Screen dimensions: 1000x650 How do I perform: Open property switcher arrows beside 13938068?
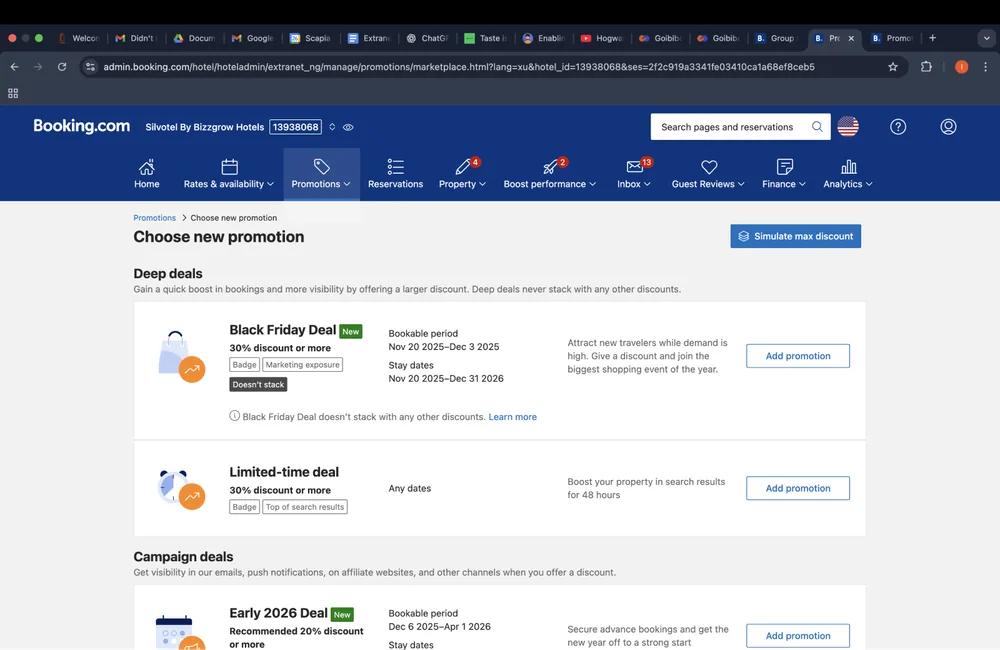(332, 127)
